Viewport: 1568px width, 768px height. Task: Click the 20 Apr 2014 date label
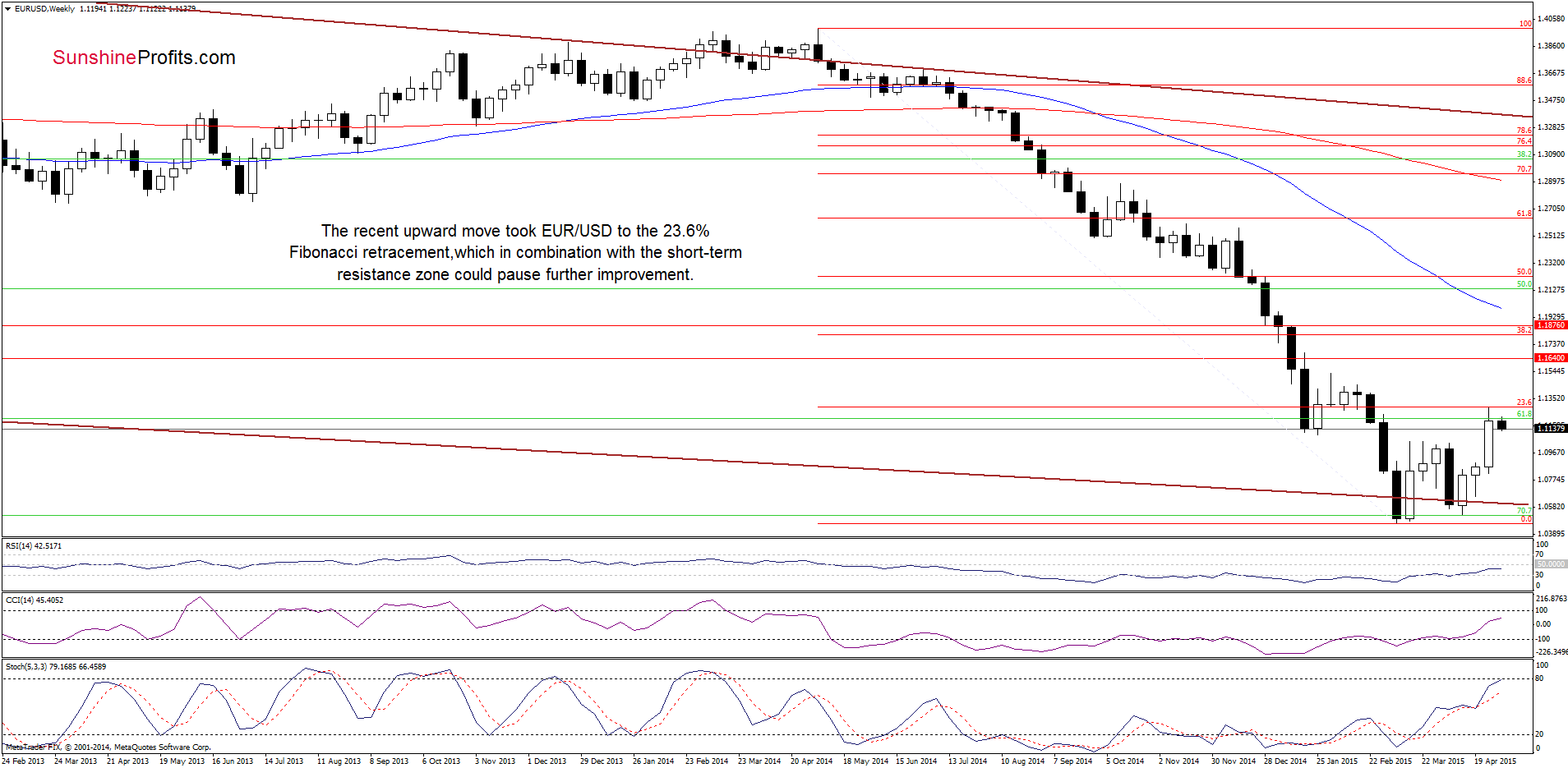pyautogui.click(x=811, y=761)
